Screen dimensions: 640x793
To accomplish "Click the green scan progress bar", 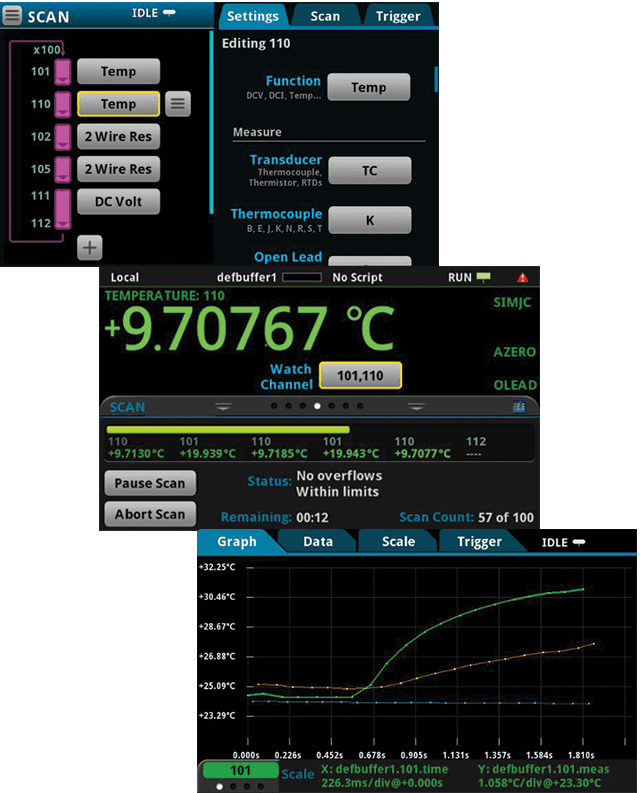I will coord(228,429).
